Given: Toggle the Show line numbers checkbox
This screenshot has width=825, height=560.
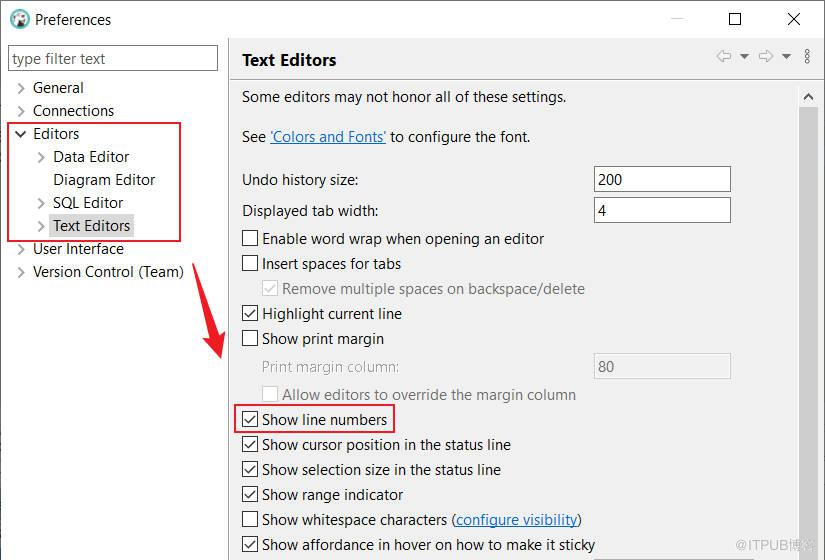Looking at the screenshot, I should (250, 420).
